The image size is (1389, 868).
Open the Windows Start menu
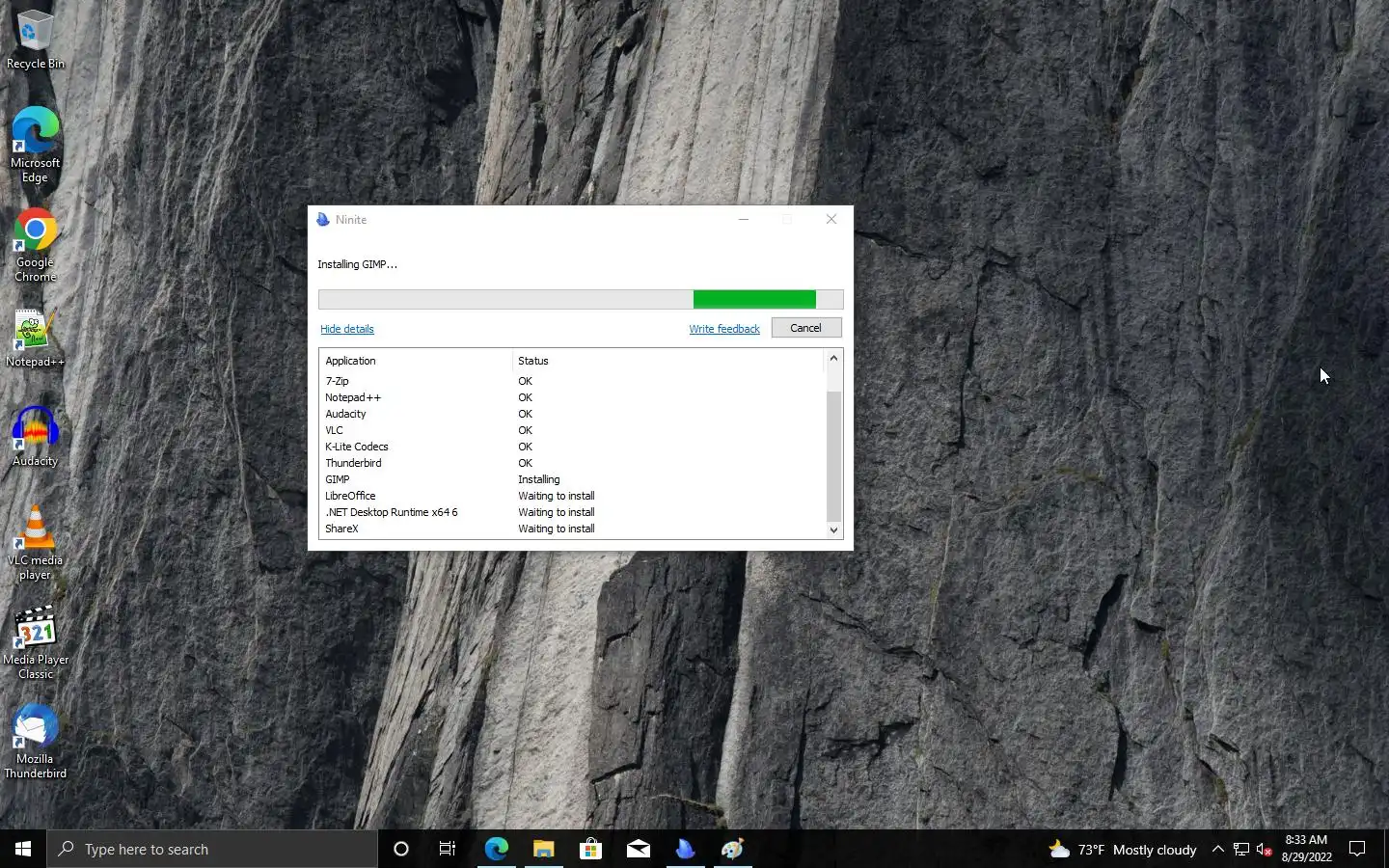23,849
